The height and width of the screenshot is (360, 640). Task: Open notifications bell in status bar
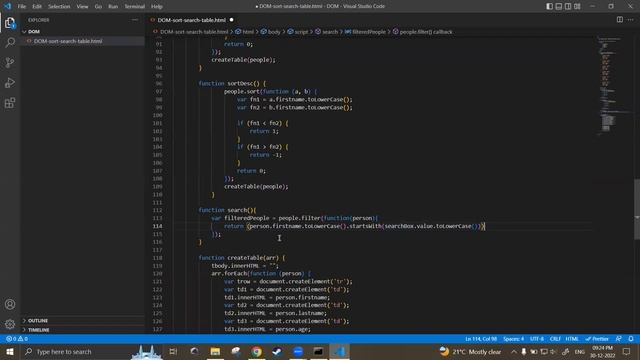point(631,339)
